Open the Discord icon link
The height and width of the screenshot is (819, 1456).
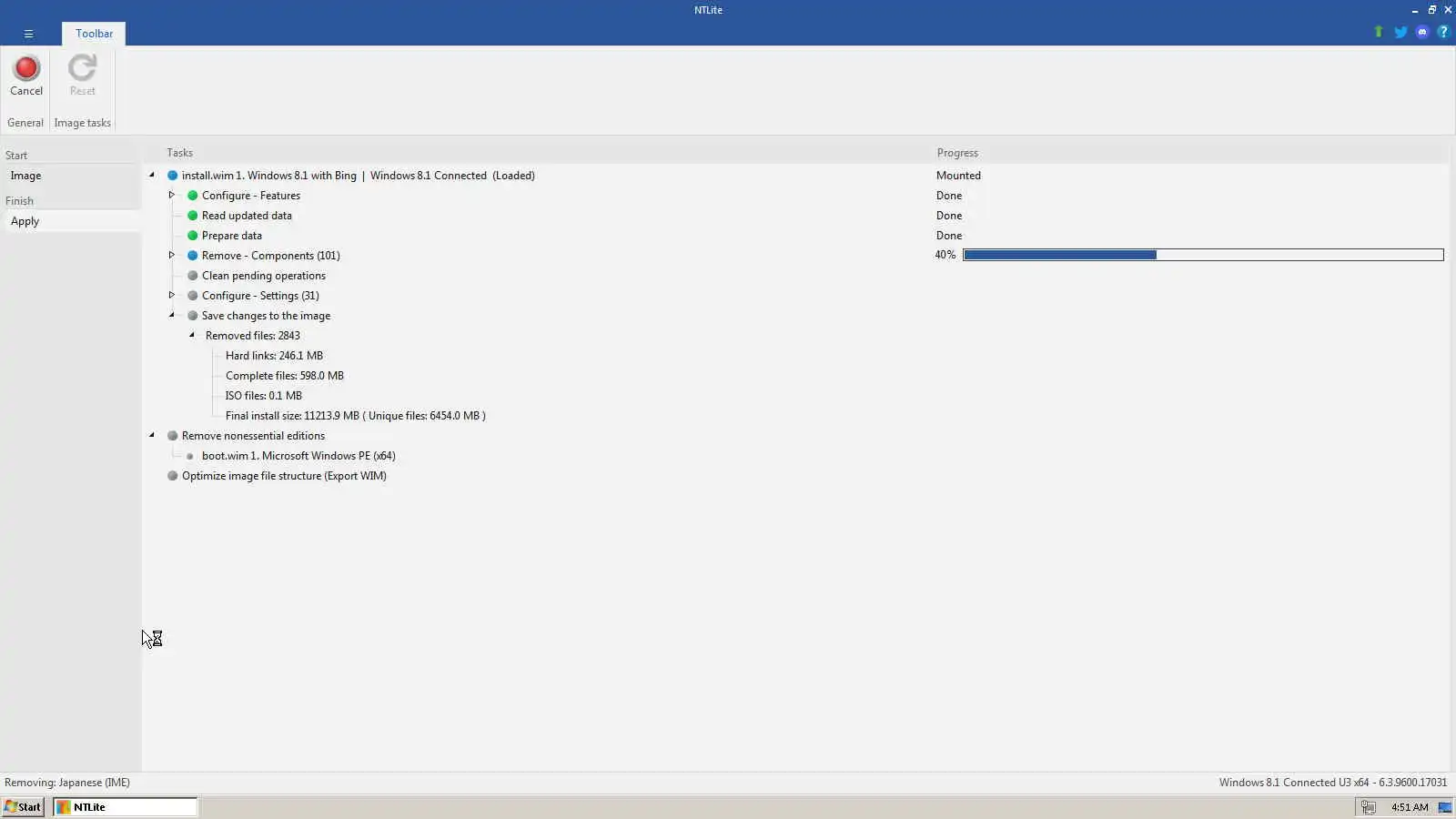pyautogui.click(x=1422, y=32)
